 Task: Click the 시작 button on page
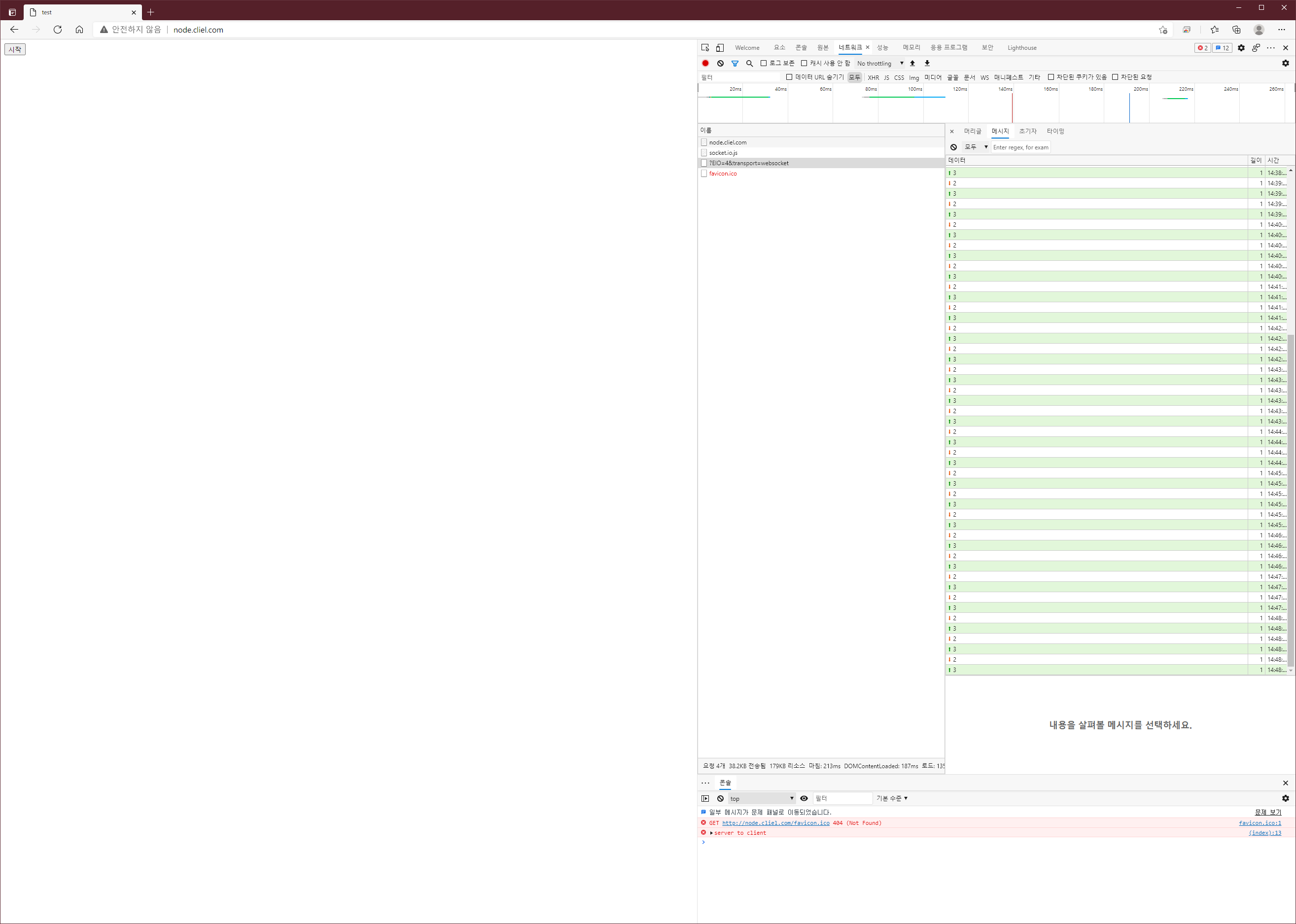[x=15, y=49]
